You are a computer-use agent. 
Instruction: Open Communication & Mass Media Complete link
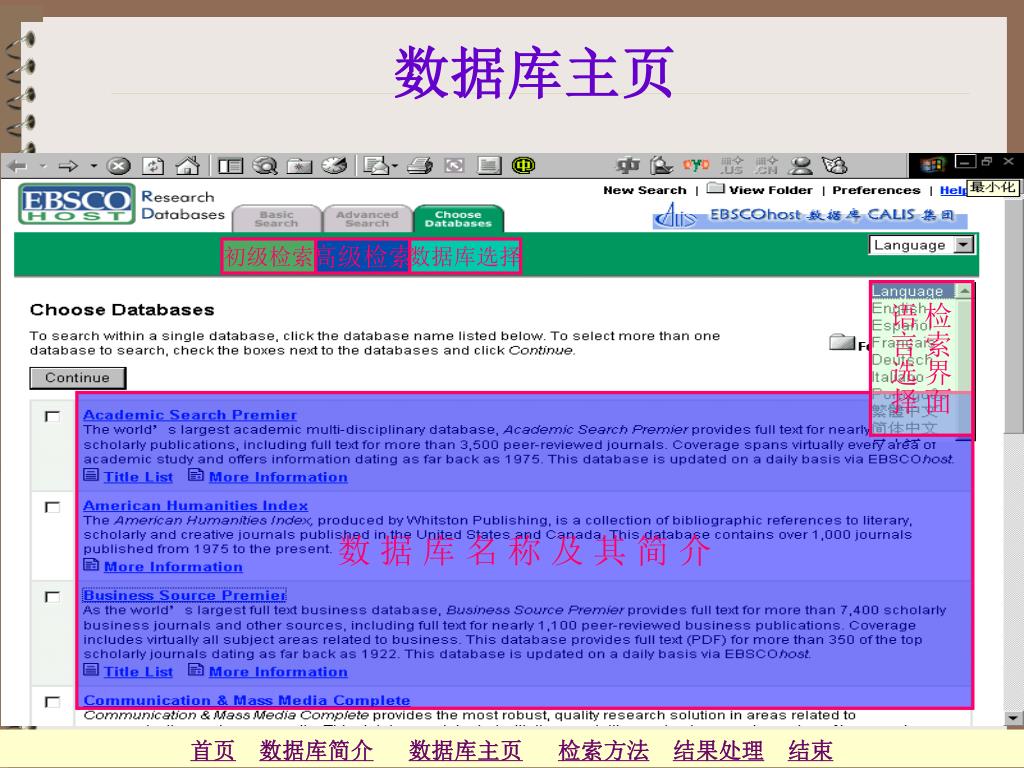[247, 700]
